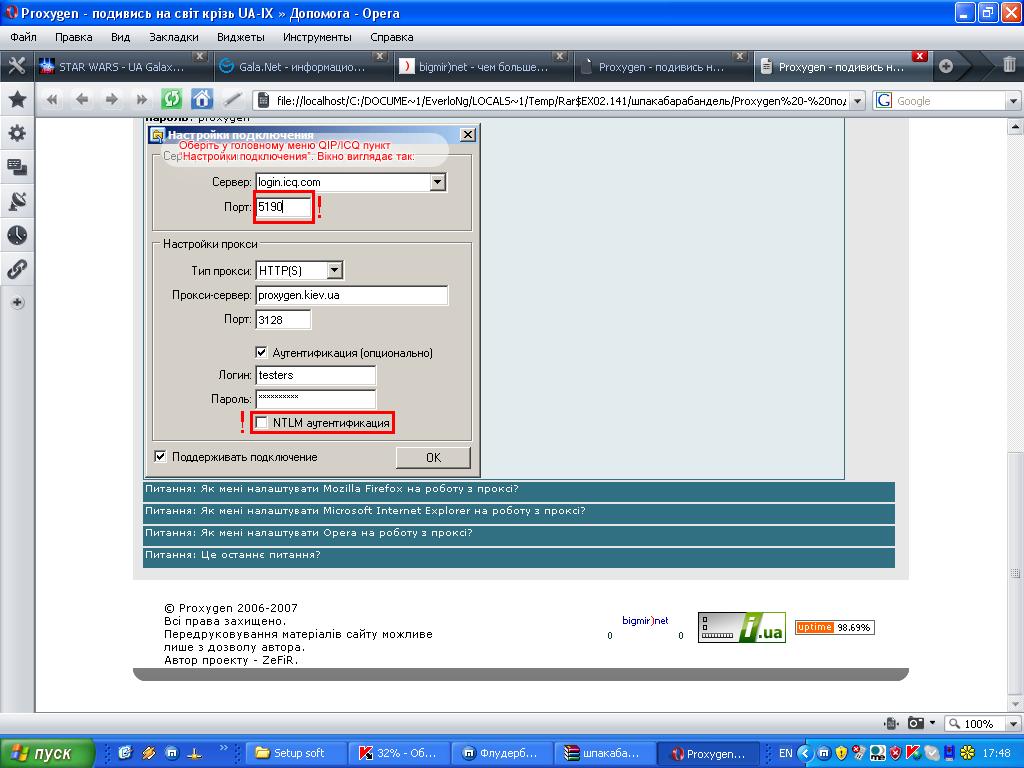Viewport: 1024px width, 768px height.
Task: Open the Links chain panel in sidebar
Action: [x=17, y=269]
